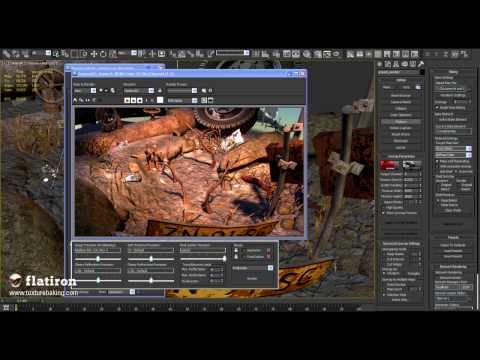Open the Production render mode dropdown
The height and width of the screenshot is (360, 480).
[252, 268]
